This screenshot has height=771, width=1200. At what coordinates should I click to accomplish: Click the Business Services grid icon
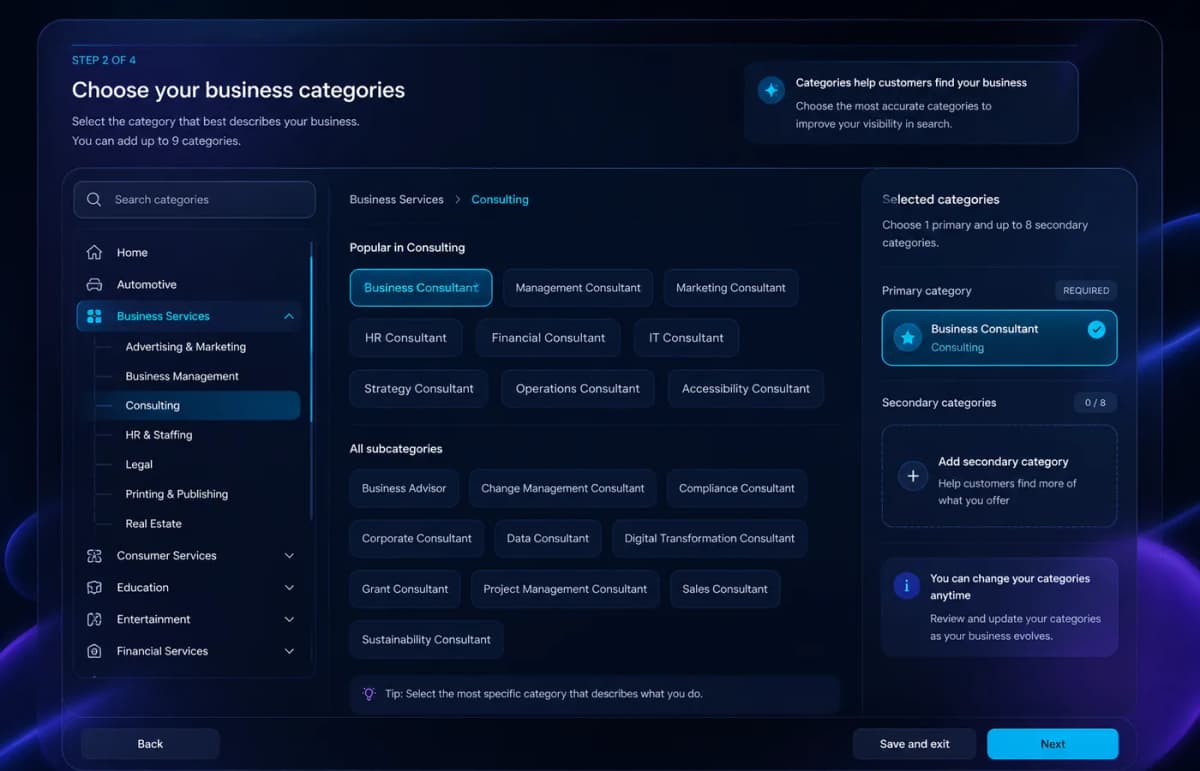click(94, 316)
